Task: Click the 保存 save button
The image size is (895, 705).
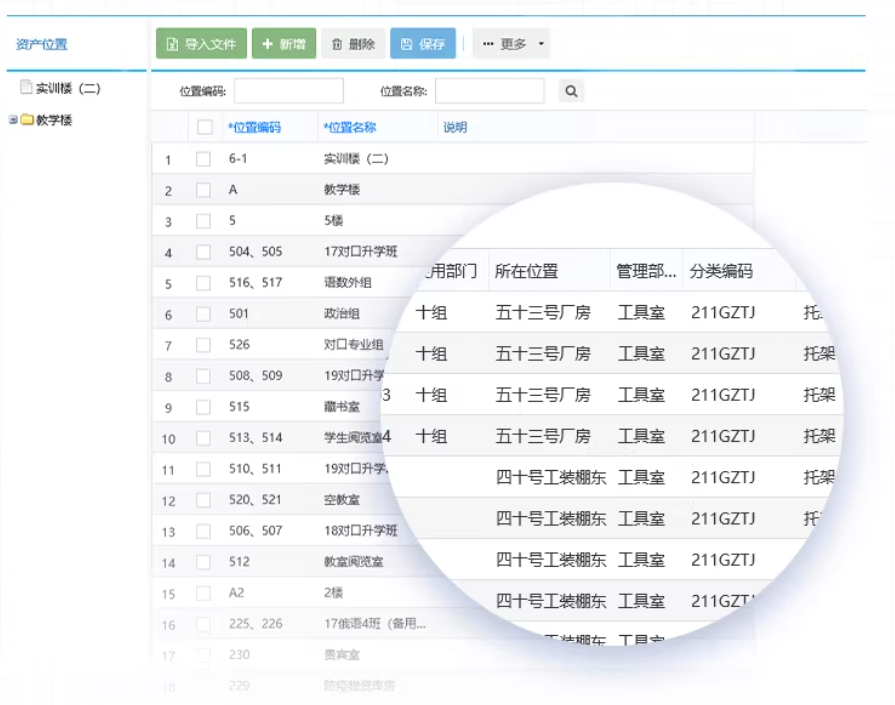Action: pos(423,43)
